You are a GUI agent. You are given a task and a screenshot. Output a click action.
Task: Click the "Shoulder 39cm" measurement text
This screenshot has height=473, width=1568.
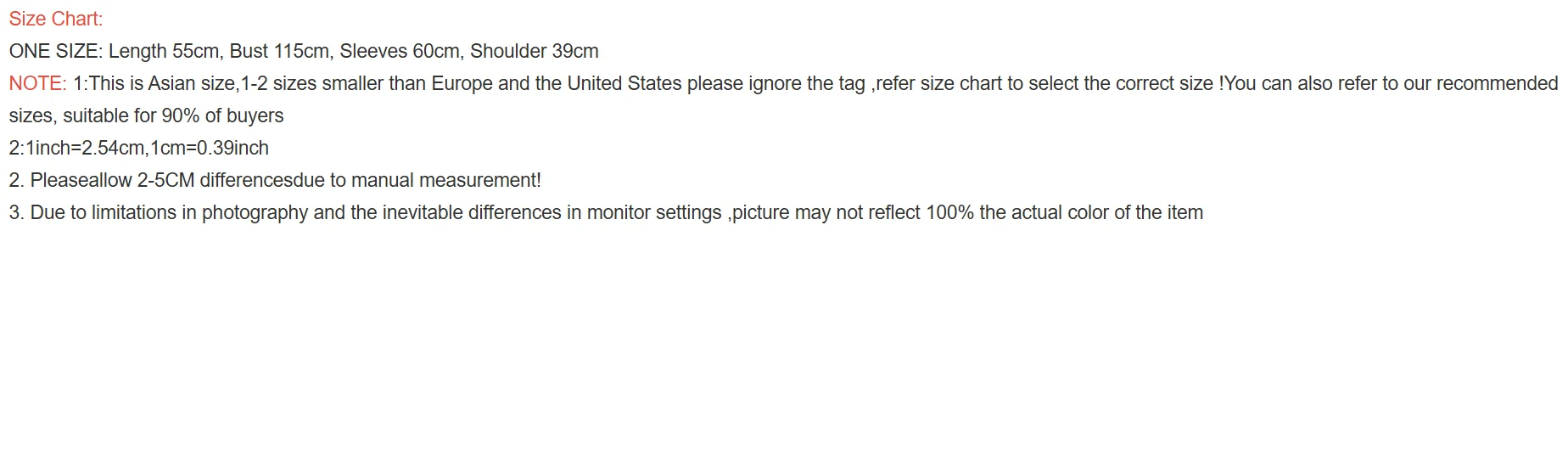pos(534,51)
